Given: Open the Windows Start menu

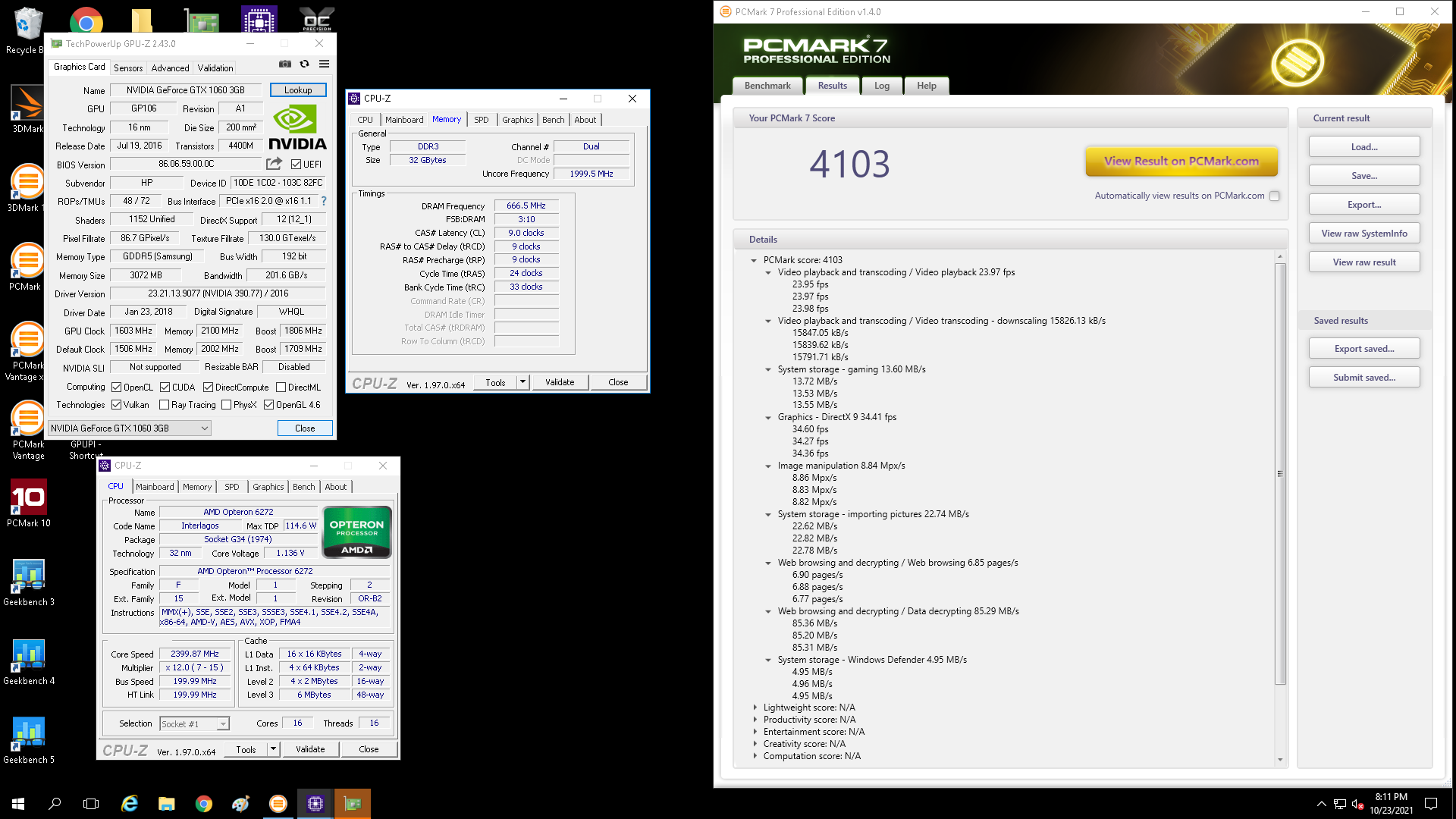Looking at the screenshot, I should [x=18, y=804].
